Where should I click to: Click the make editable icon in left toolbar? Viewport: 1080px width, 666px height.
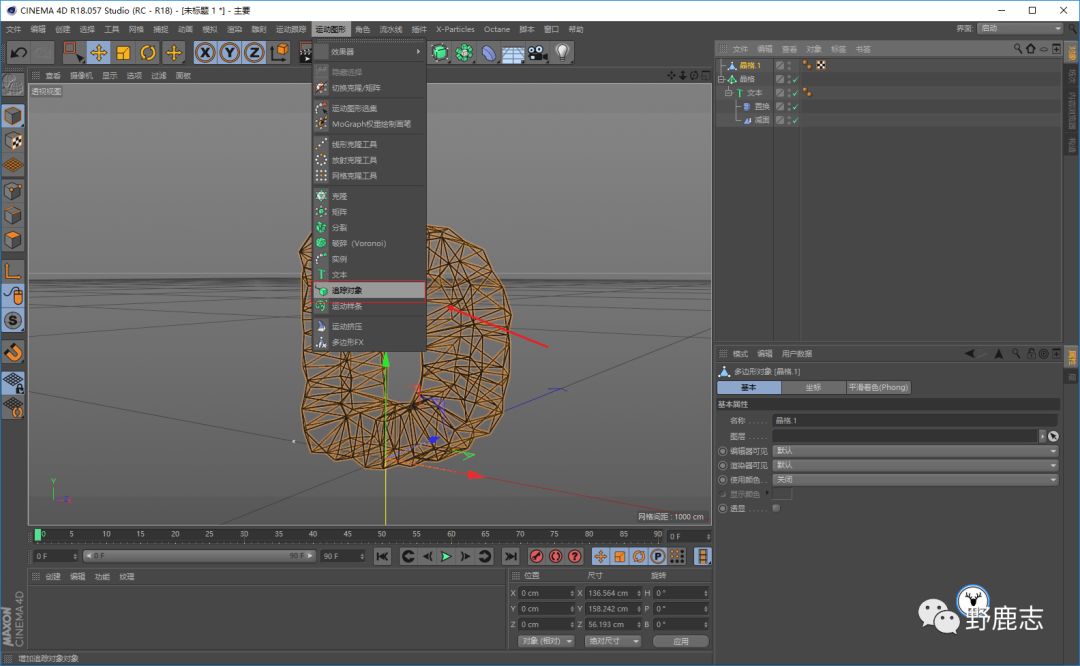tap(12, 85)
